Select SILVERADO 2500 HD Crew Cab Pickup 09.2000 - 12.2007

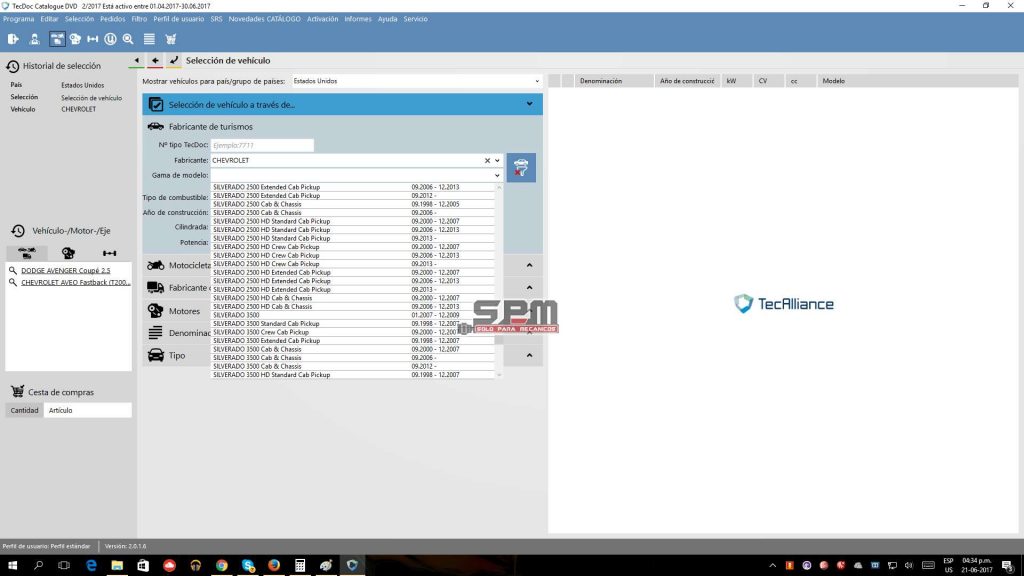point(353,247)
